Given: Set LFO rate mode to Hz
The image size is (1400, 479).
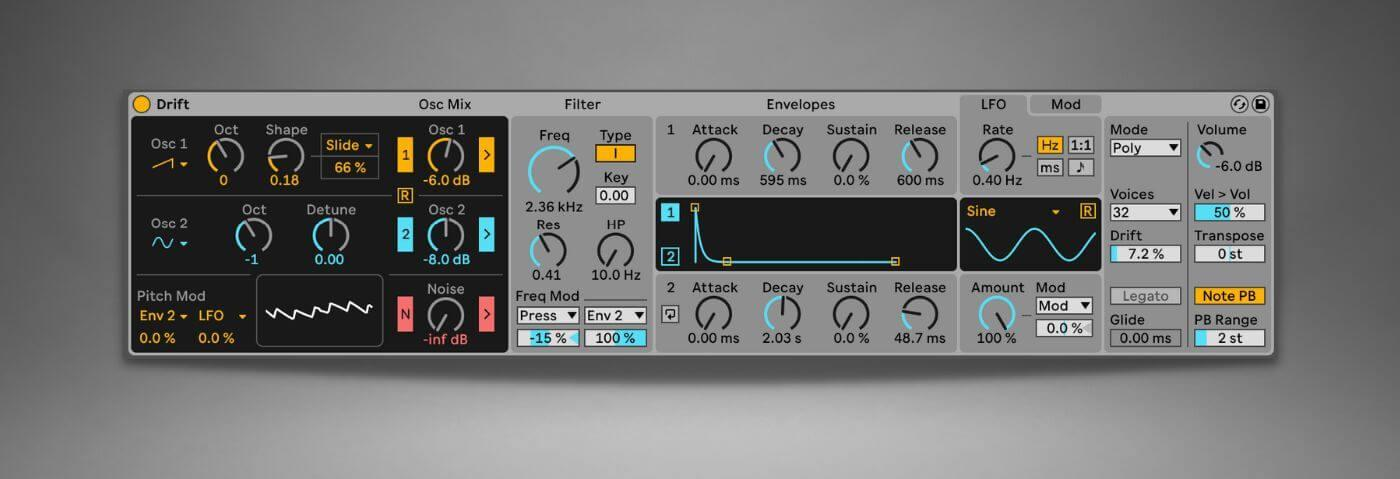Looking at the screenshot, I should 1049,145.
